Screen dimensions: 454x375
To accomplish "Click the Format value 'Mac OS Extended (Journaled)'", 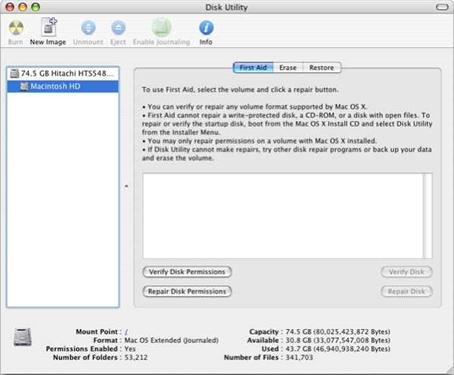I will (x=171, y=340).
